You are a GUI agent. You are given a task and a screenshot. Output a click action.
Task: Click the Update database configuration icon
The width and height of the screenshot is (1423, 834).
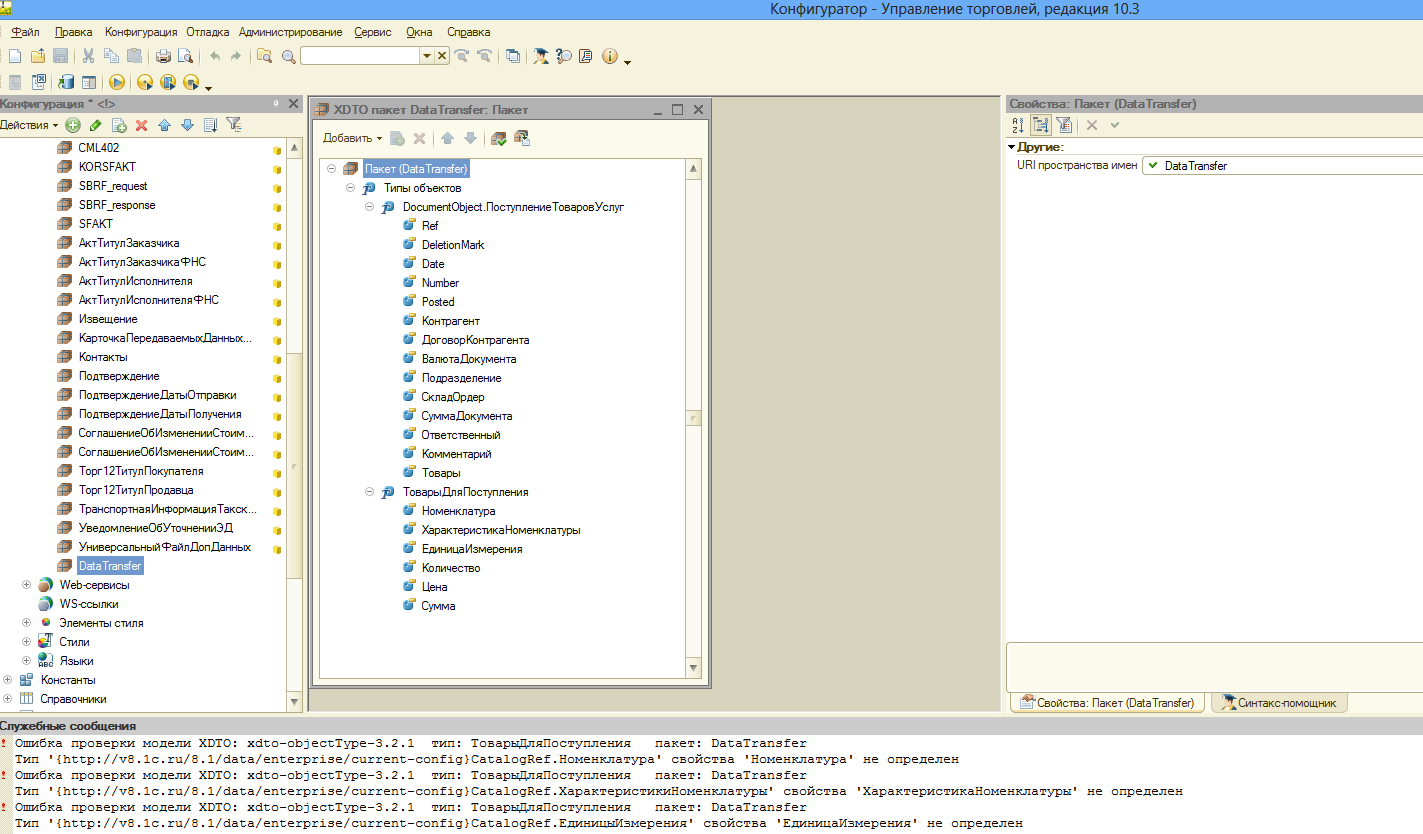click(x=67, y=82)
